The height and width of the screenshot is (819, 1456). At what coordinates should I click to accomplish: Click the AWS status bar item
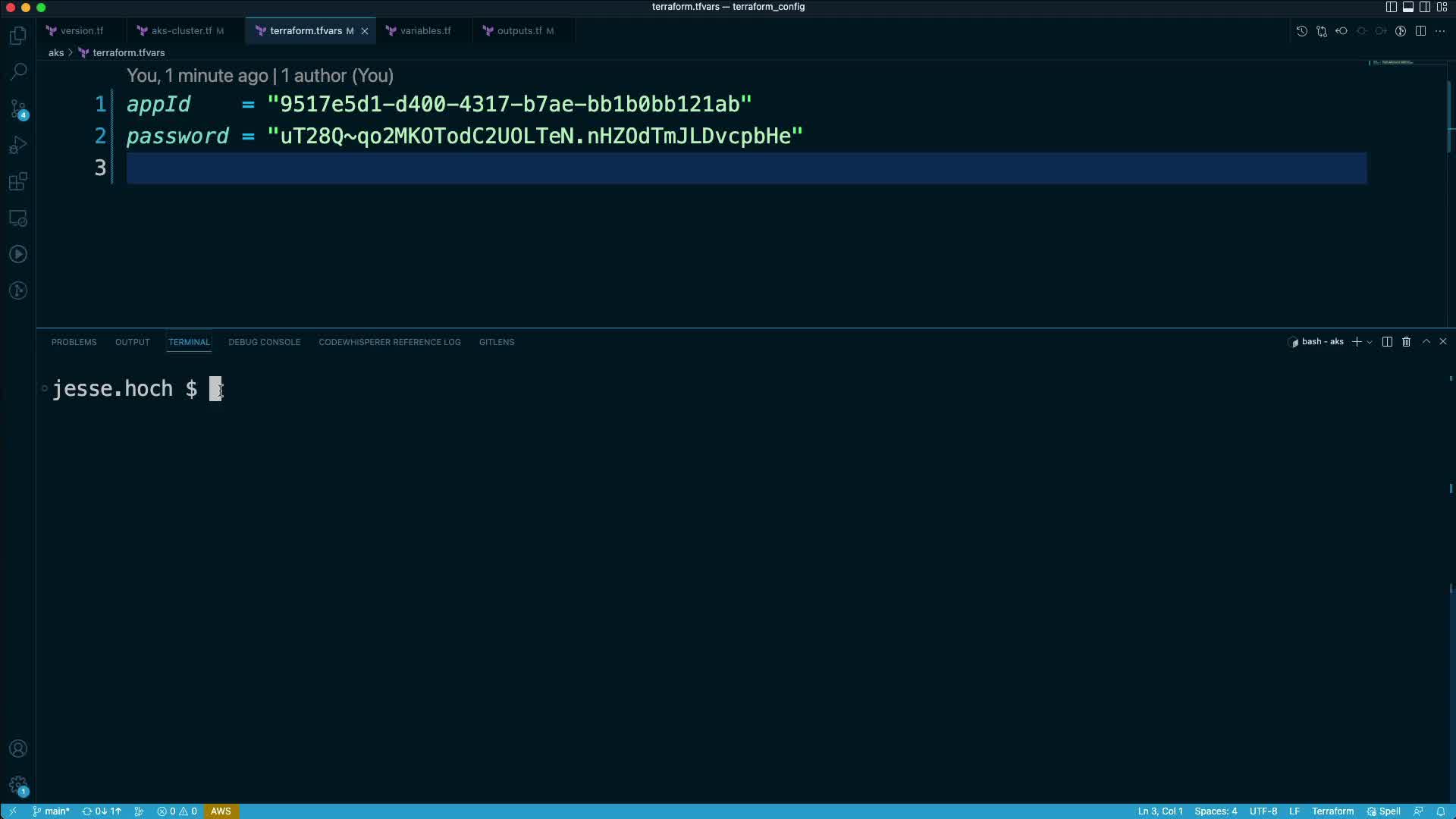pyautogui.click(x=221, y=811)
